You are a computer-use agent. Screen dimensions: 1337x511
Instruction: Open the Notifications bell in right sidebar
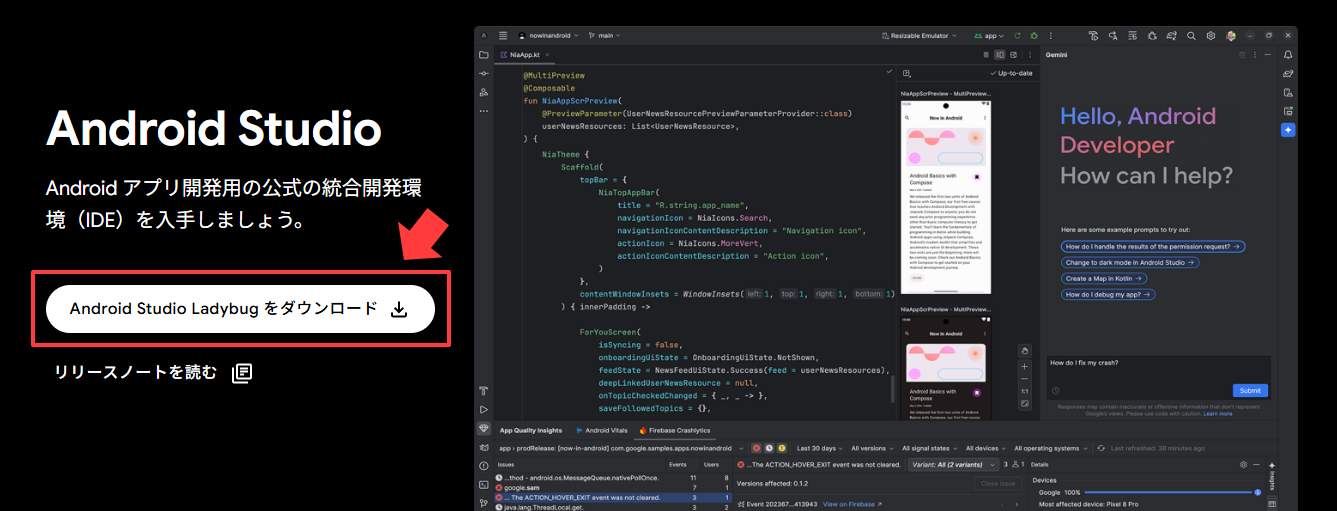[x=1288, y=55]
